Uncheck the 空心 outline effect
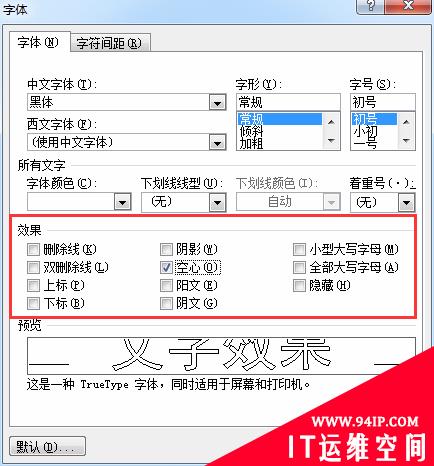Screen dimensions: 434x466 pyautogui.click(x=166, y=267)
